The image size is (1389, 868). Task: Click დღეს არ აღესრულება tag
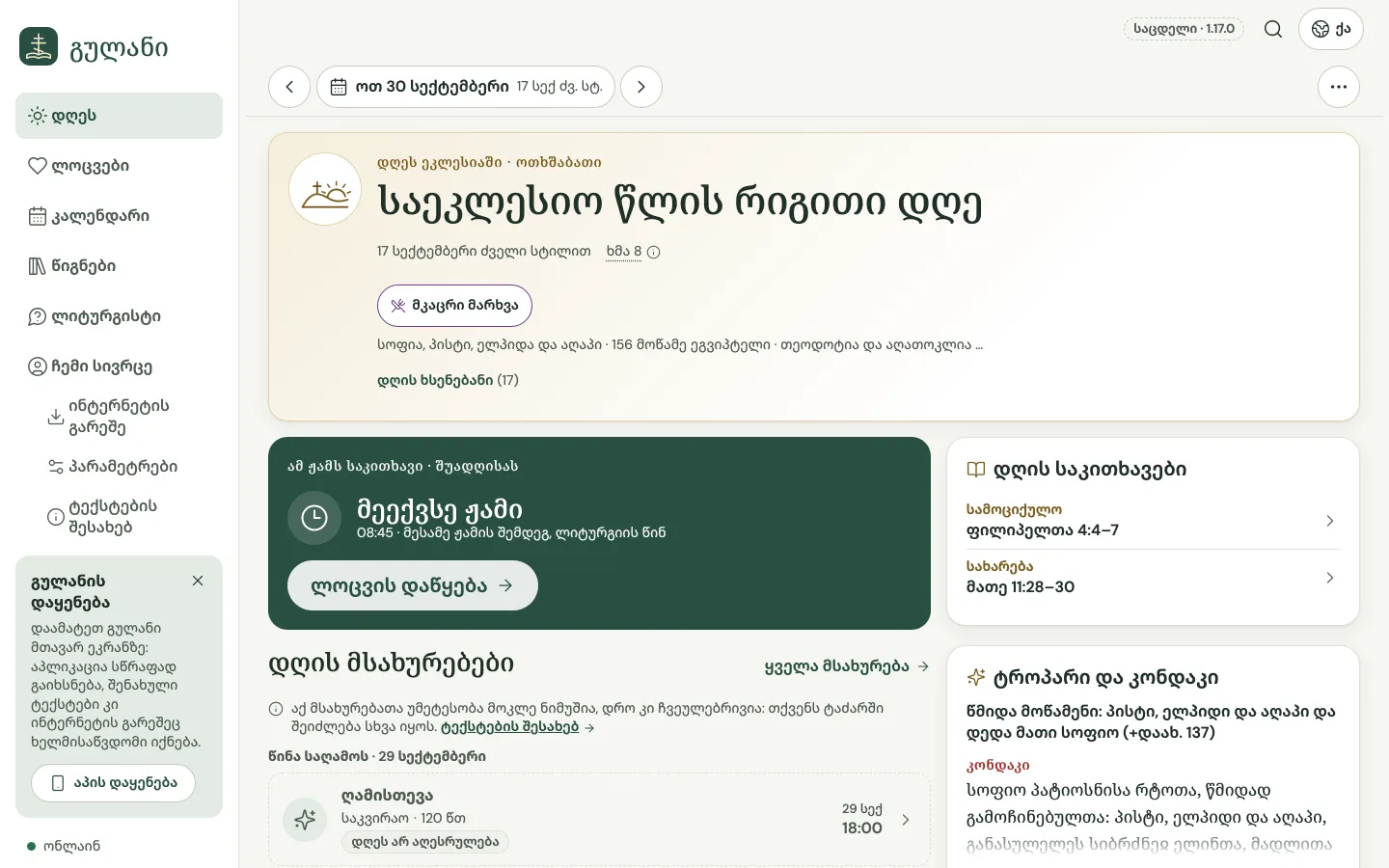425,842
